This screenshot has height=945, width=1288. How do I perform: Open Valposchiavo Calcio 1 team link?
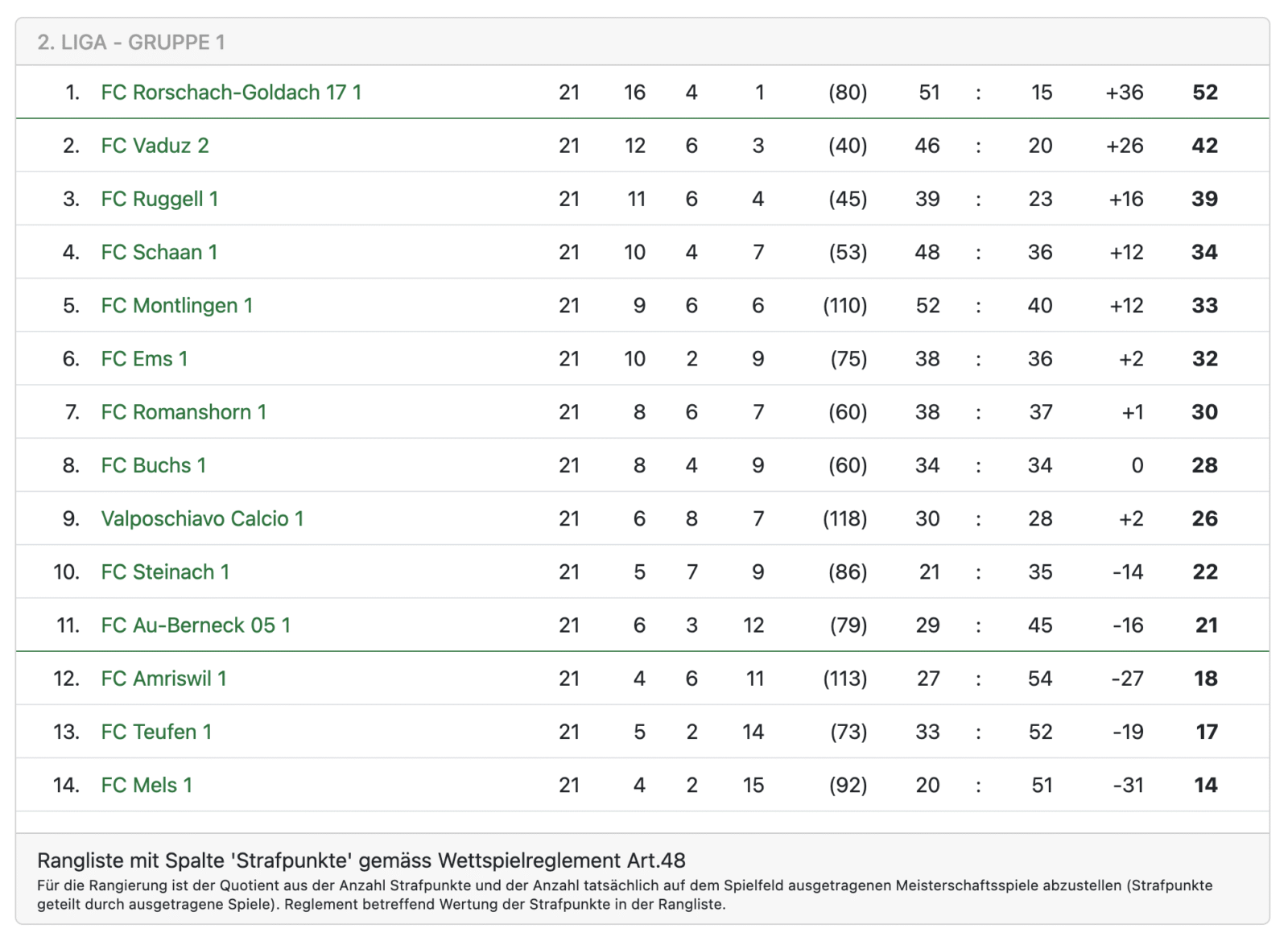click(202, 518)
